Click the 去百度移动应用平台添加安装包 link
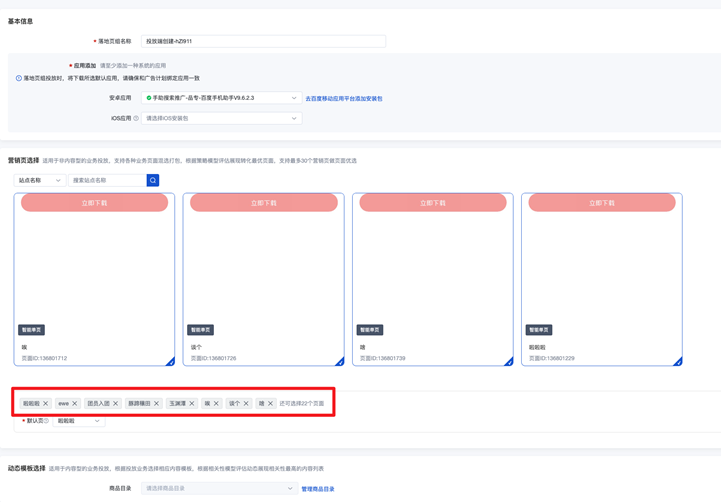 click(343, 99)
